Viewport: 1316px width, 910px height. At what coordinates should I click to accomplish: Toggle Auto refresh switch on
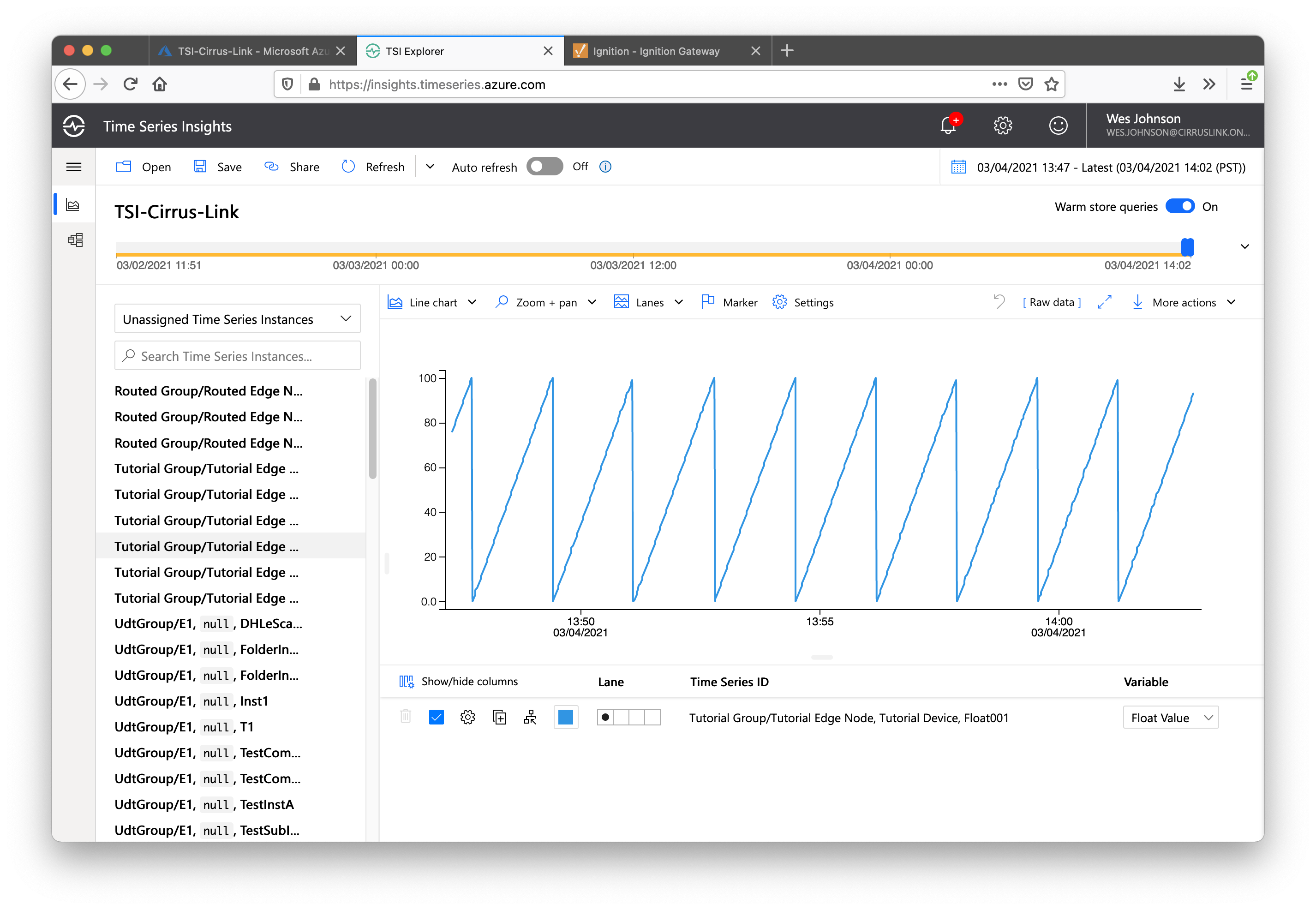click(544, 167)
